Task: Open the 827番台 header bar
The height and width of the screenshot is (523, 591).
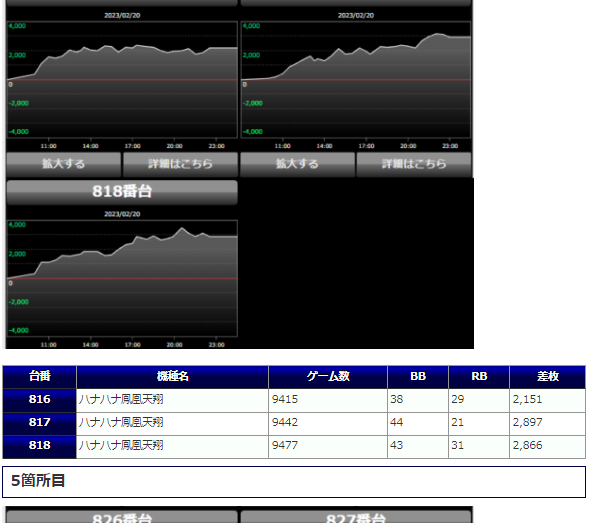Action: tap(356, 517)
